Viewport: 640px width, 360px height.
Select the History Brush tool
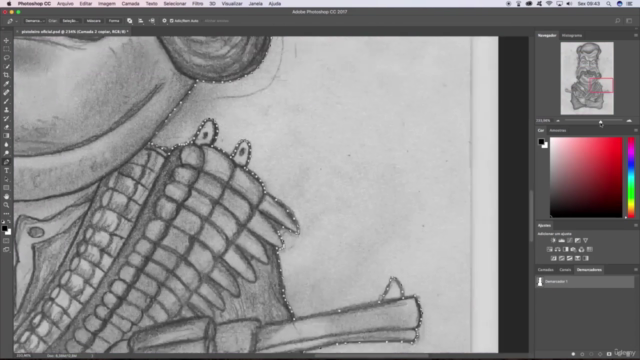6,118
